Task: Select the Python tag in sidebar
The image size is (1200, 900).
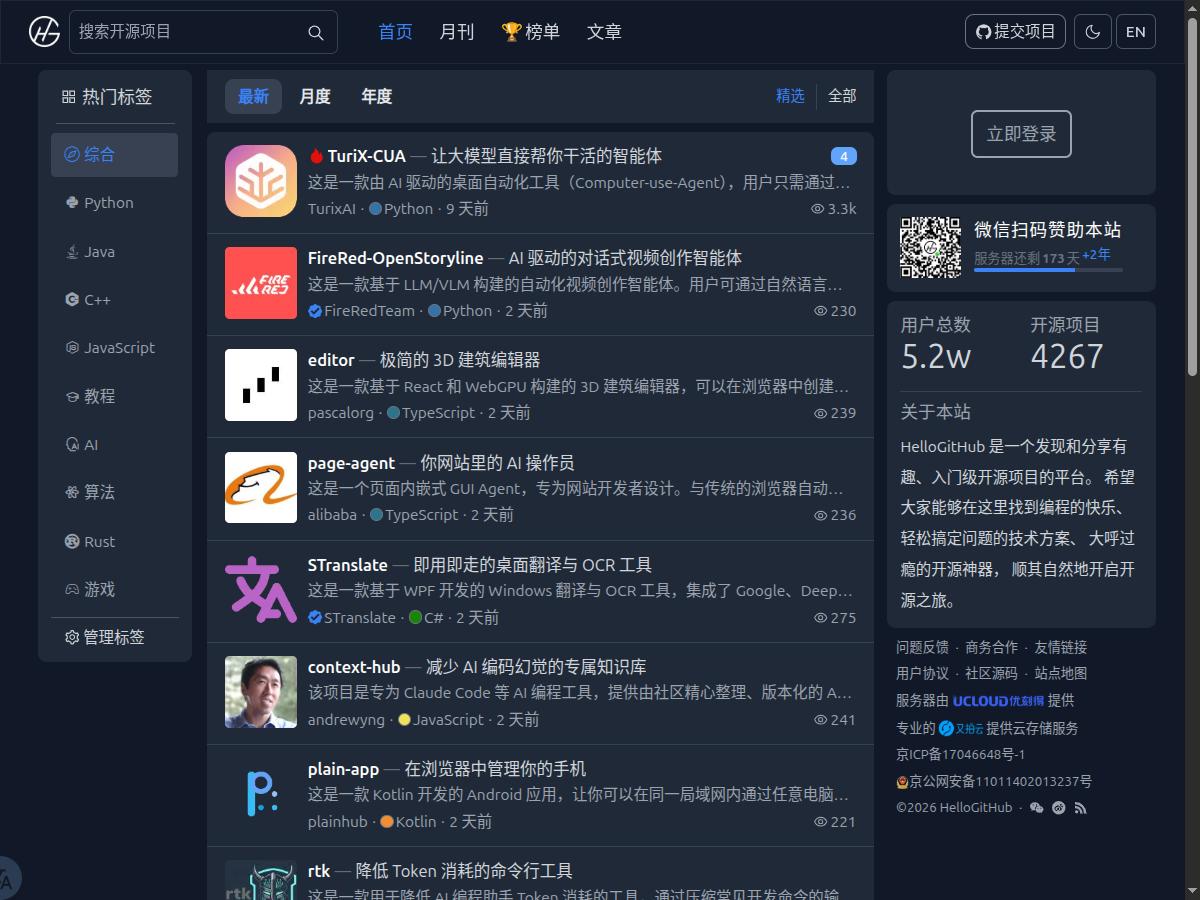Action: 108,203
